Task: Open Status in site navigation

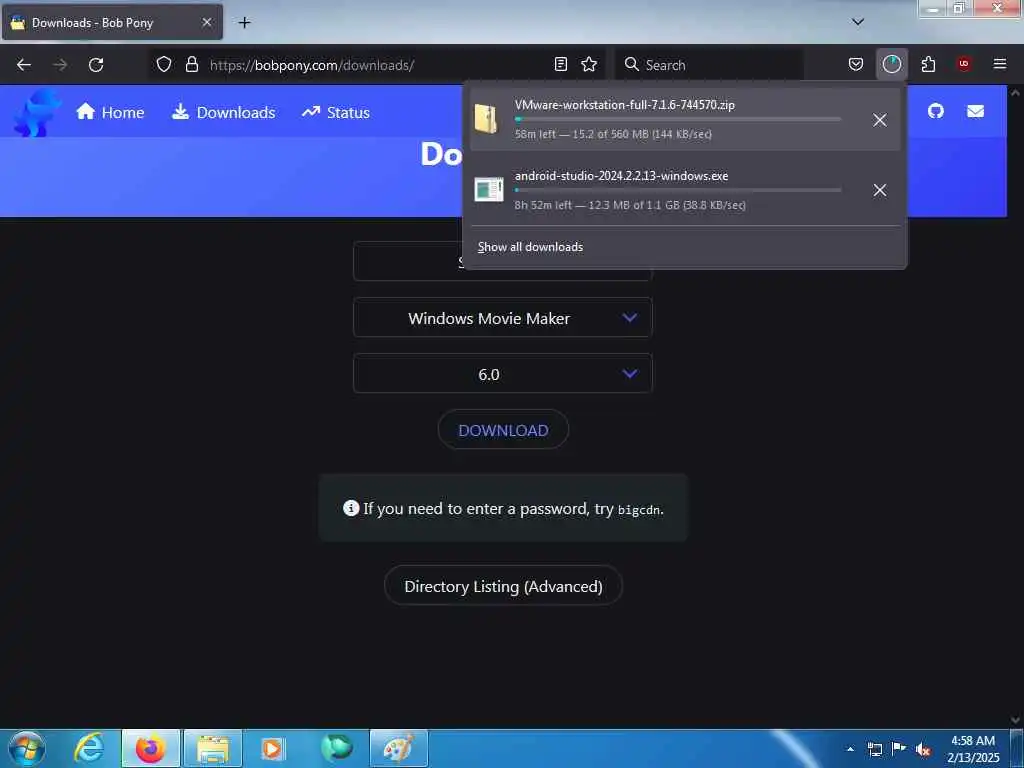Action: coord(336,112)
